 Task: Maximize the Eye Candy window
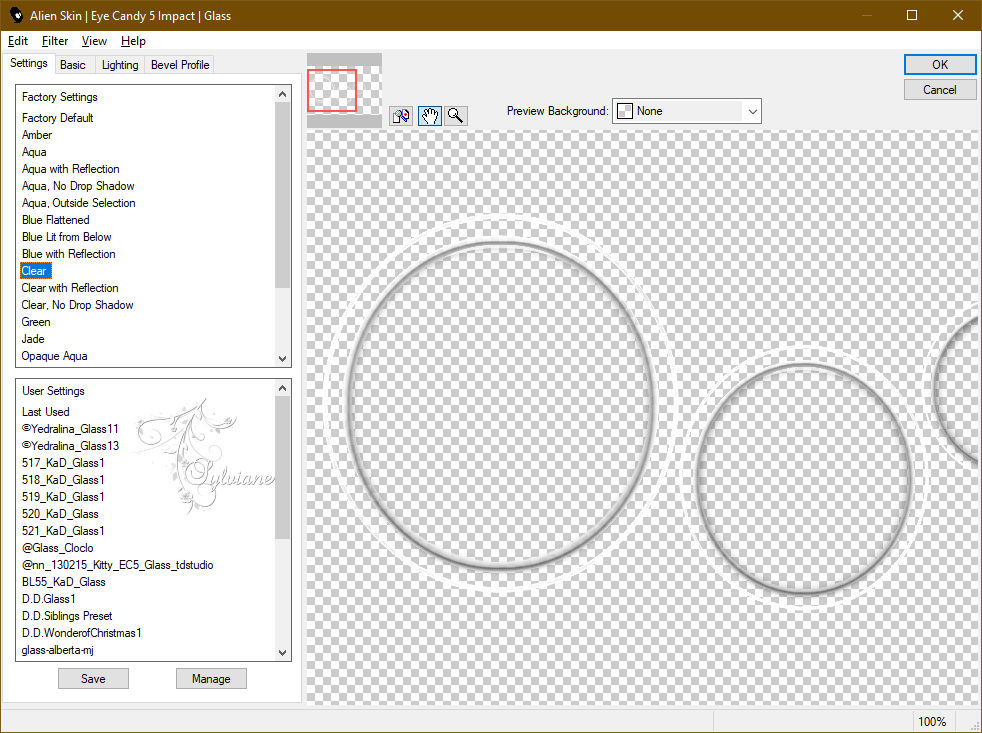tap(912, 15)
